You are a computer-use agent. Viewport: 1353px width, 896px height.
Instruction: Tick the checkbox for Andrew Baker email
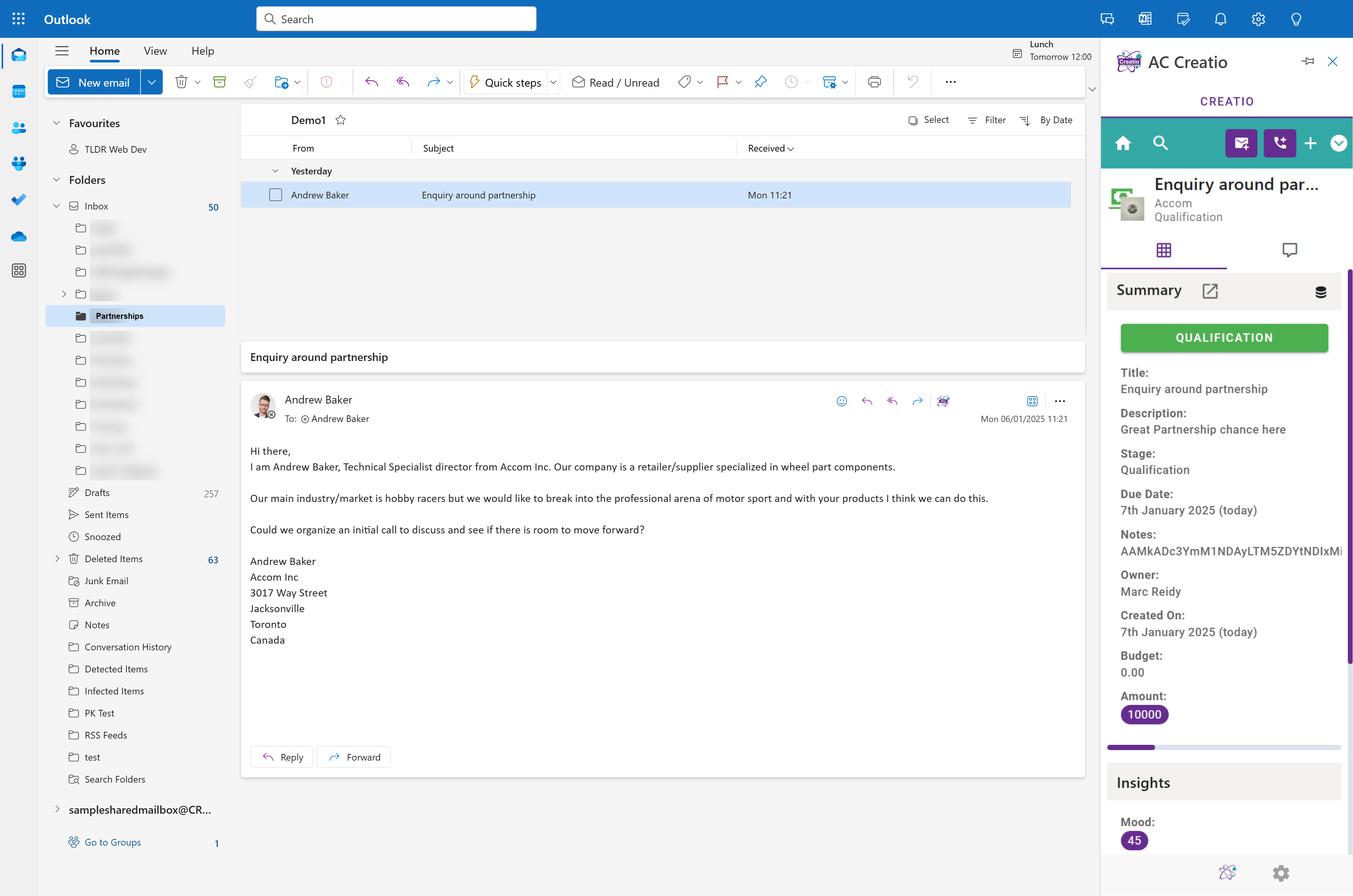click(x=276, y=195)
